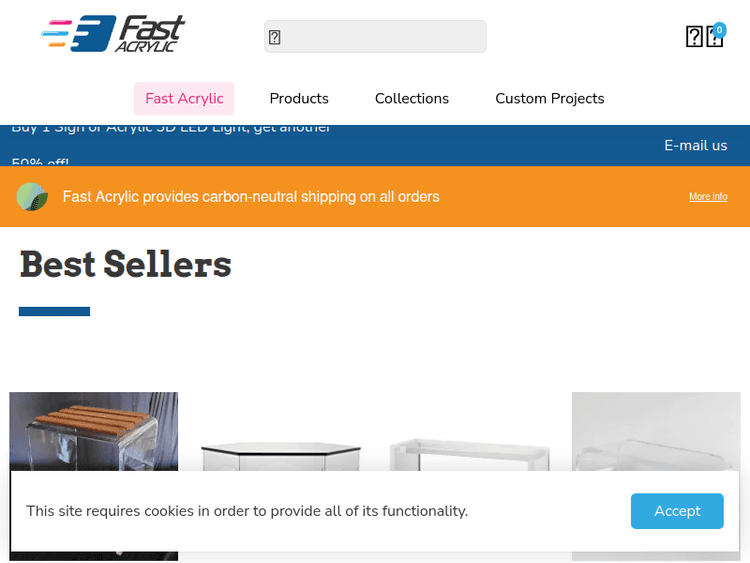Open the Collections menu
The height and width of the screenshot is (563, 750).
pyautogui.click(x=412, y=99)
